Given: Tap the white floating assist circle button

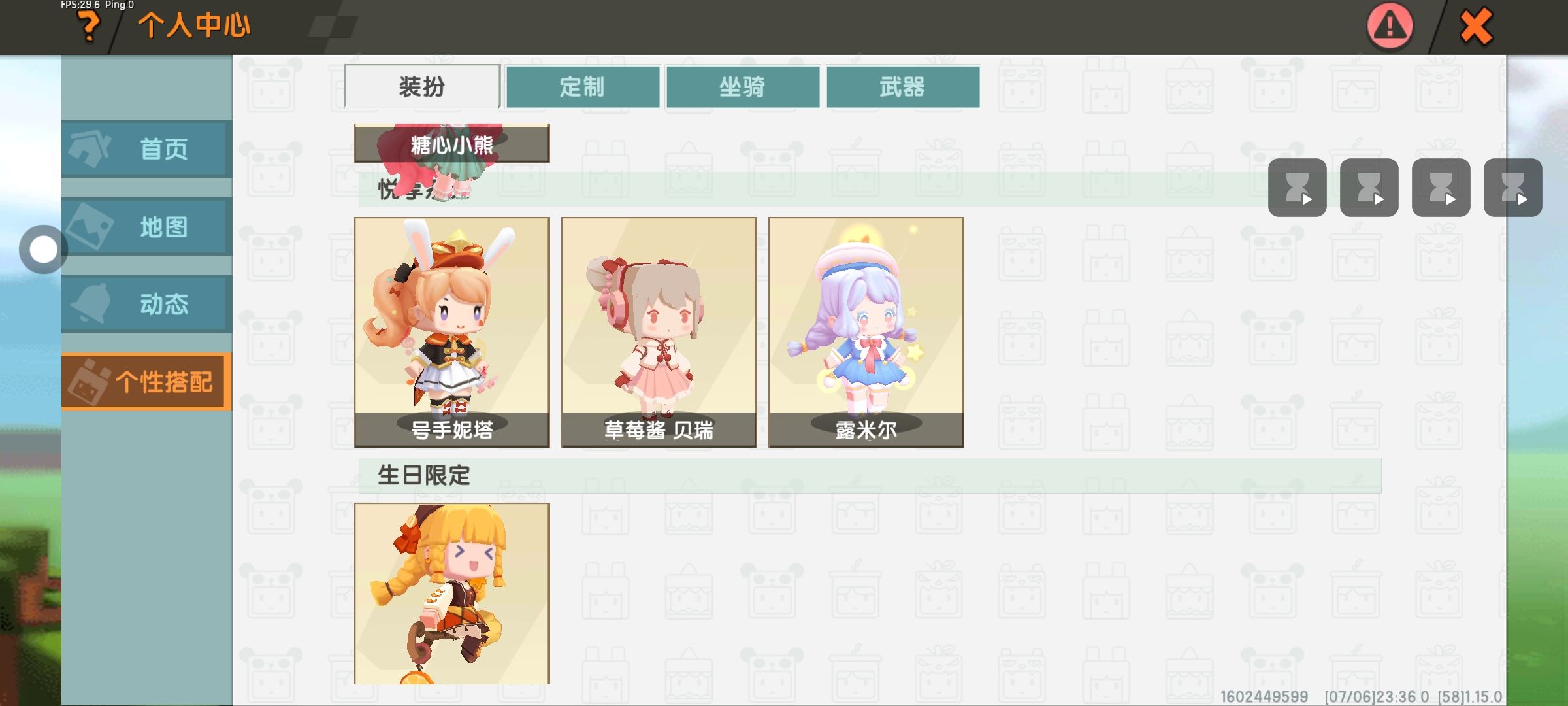Looking at the screenshot, I should 43,249.
